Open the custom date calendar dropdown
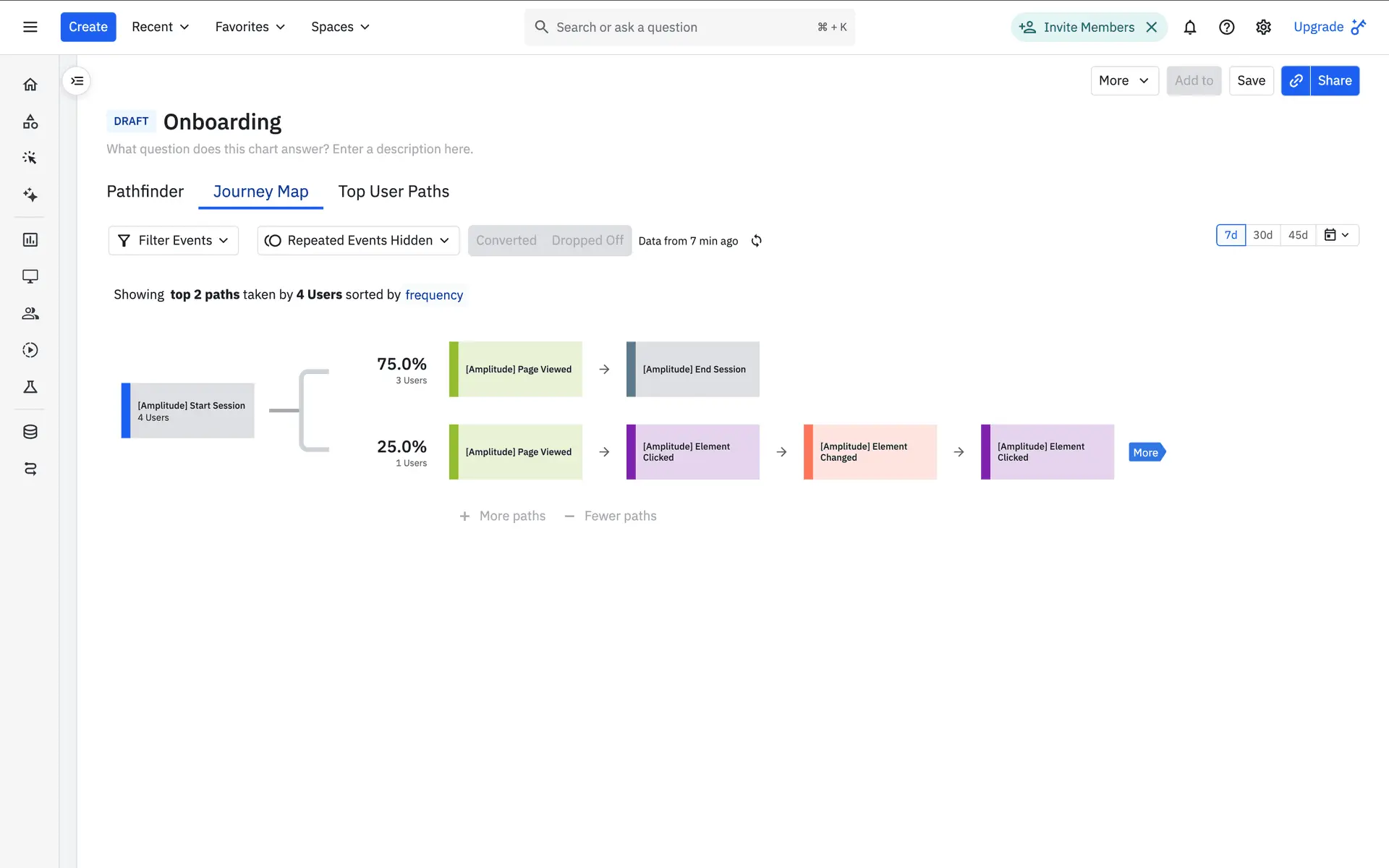Image resolution: width=1389 pixels, height=868 pixels. point(1336,235)
